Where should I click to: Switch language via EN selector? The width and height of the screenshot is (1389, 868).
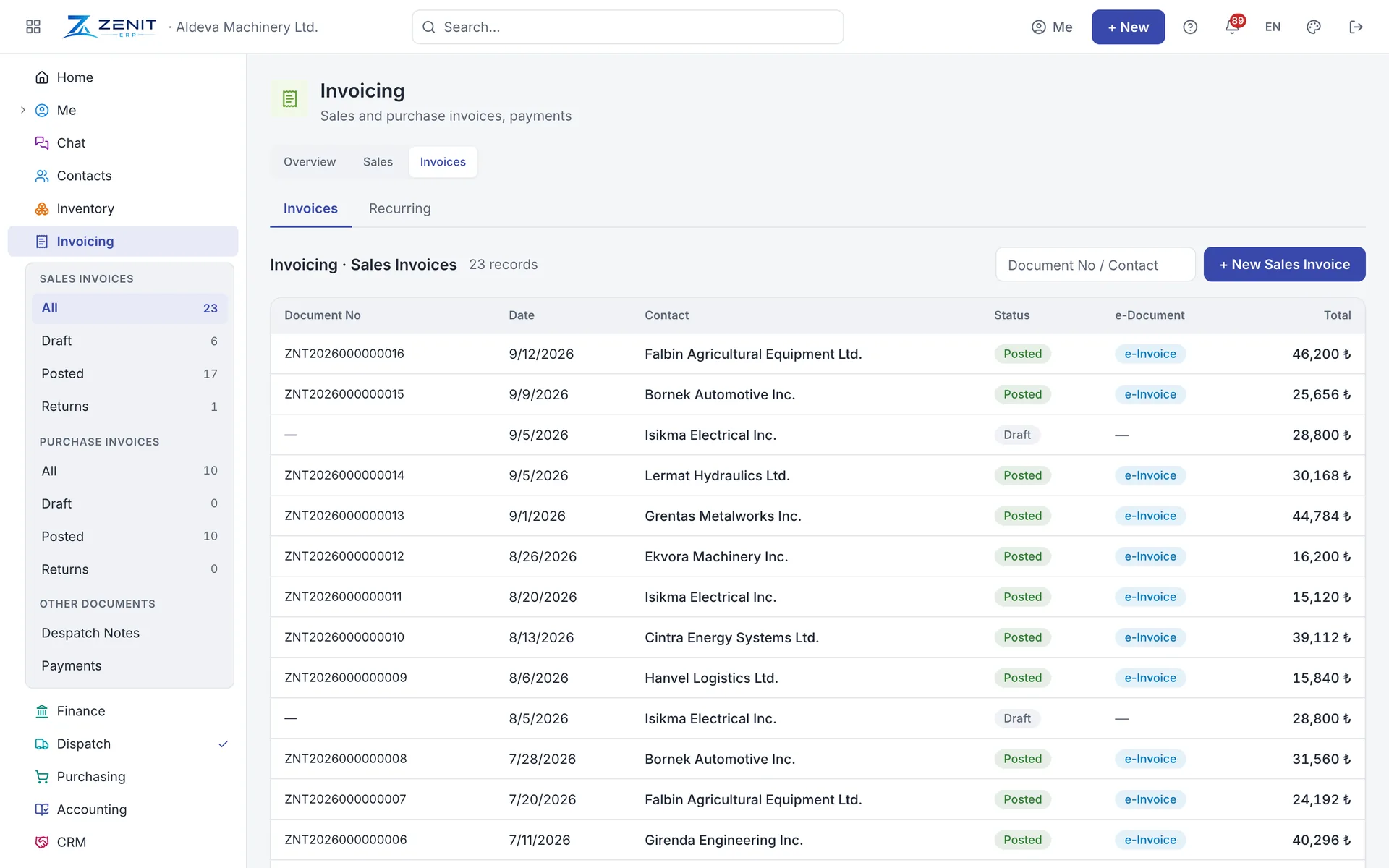click(1273, 27)
